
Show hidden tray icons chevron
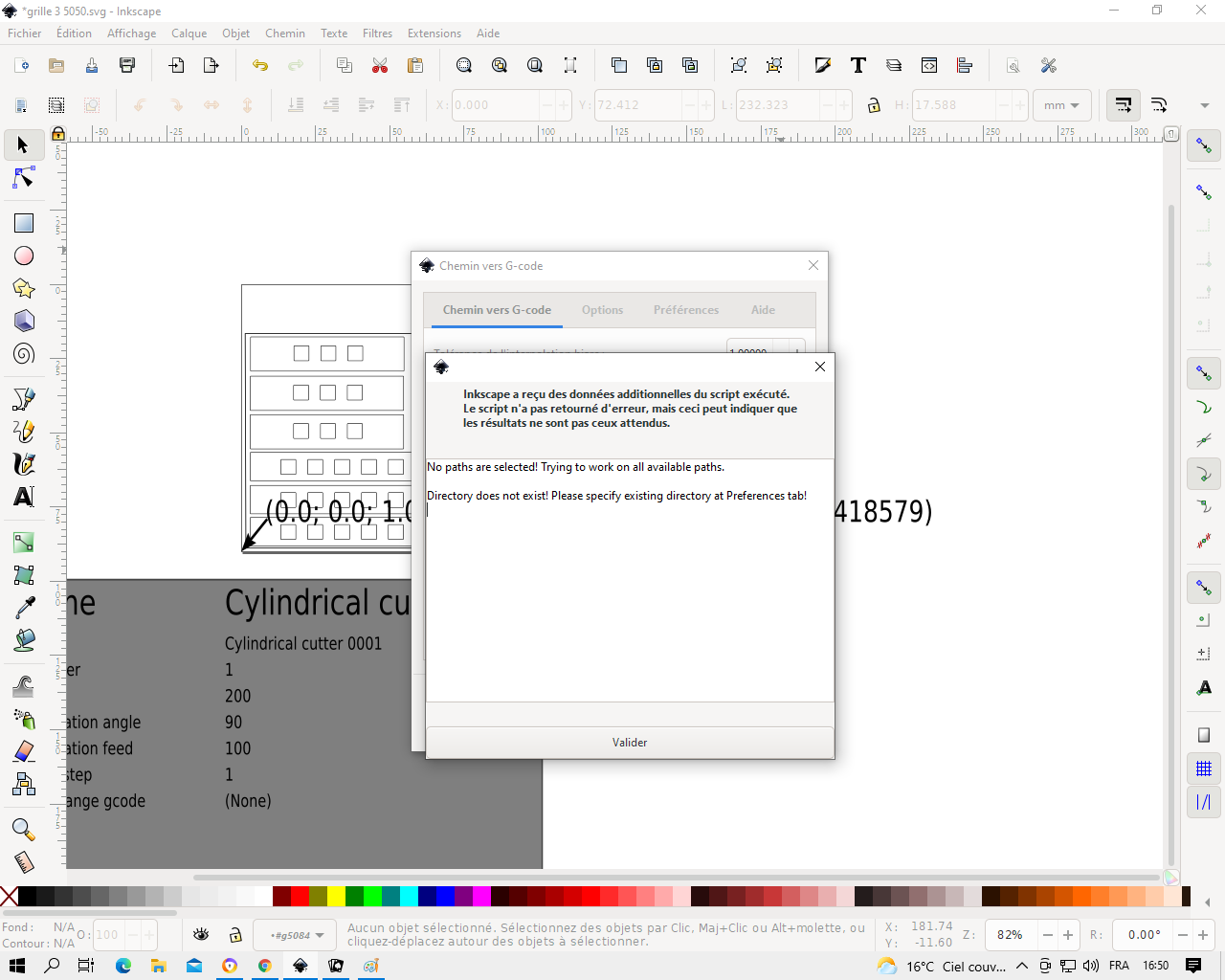click(1022, 966)
